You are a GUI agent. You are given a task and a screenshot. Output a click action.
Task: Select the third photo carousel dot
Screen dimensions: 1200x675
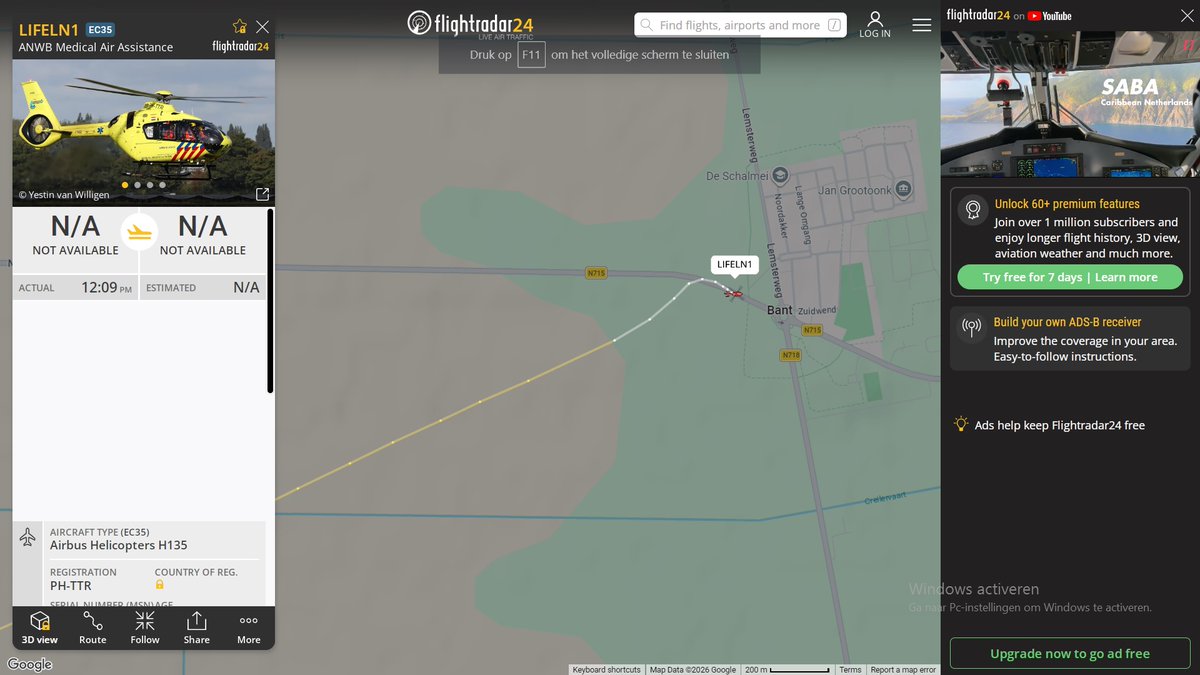pyautogui.click(x=150, y=185)
